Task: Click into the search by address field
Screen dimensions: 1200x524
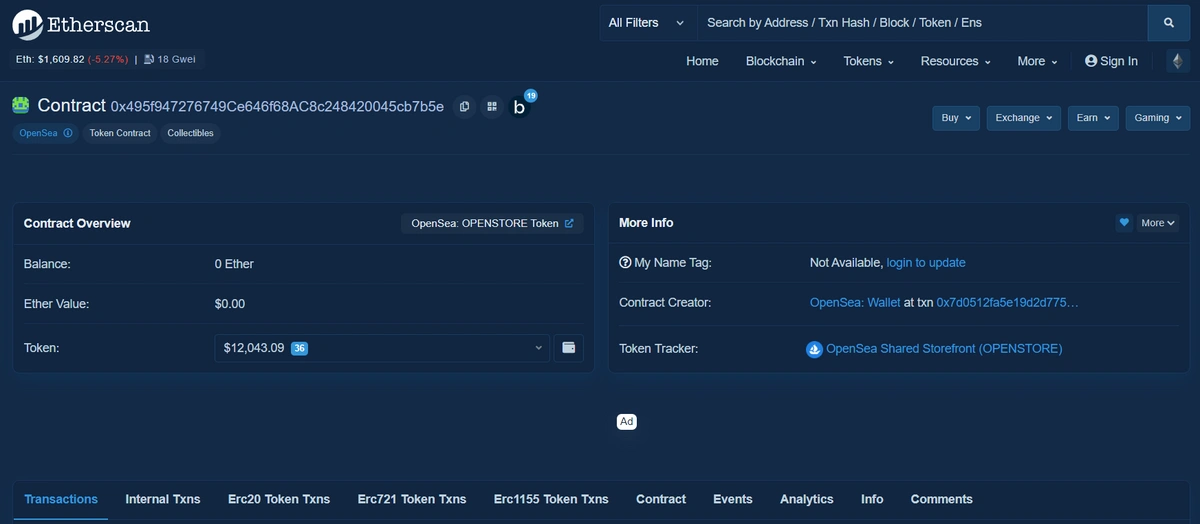Action: 921,22
